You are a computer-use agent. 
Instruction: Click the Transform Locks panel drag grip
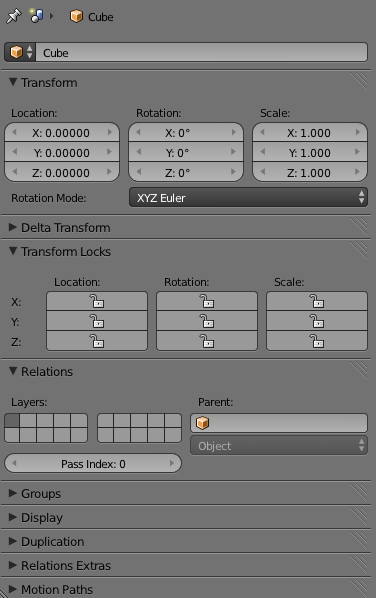pyautogui.click(x=359, y=250)
